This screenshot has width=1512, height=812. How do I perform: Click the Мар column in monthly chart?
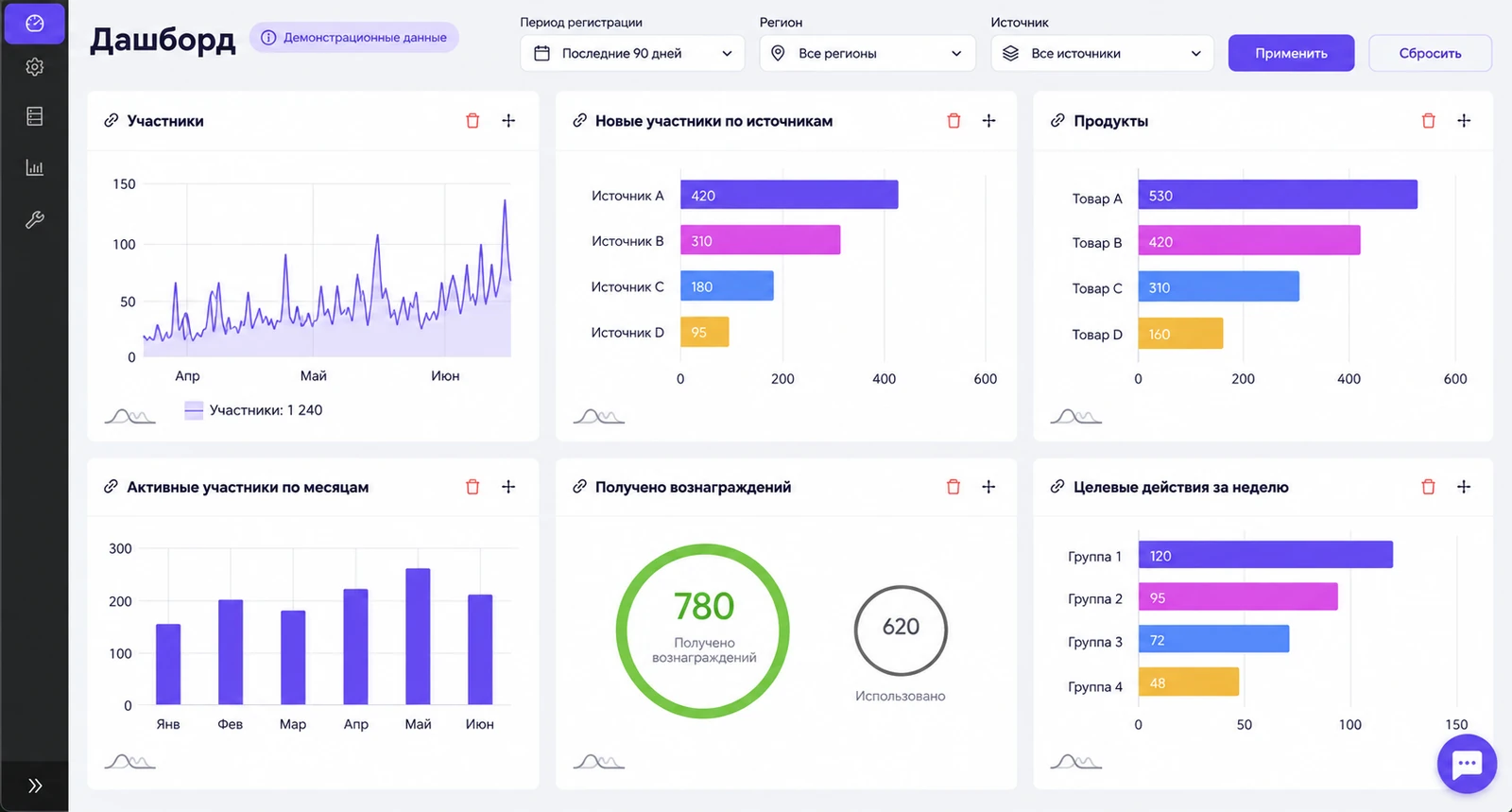click(x=293, y=658)
